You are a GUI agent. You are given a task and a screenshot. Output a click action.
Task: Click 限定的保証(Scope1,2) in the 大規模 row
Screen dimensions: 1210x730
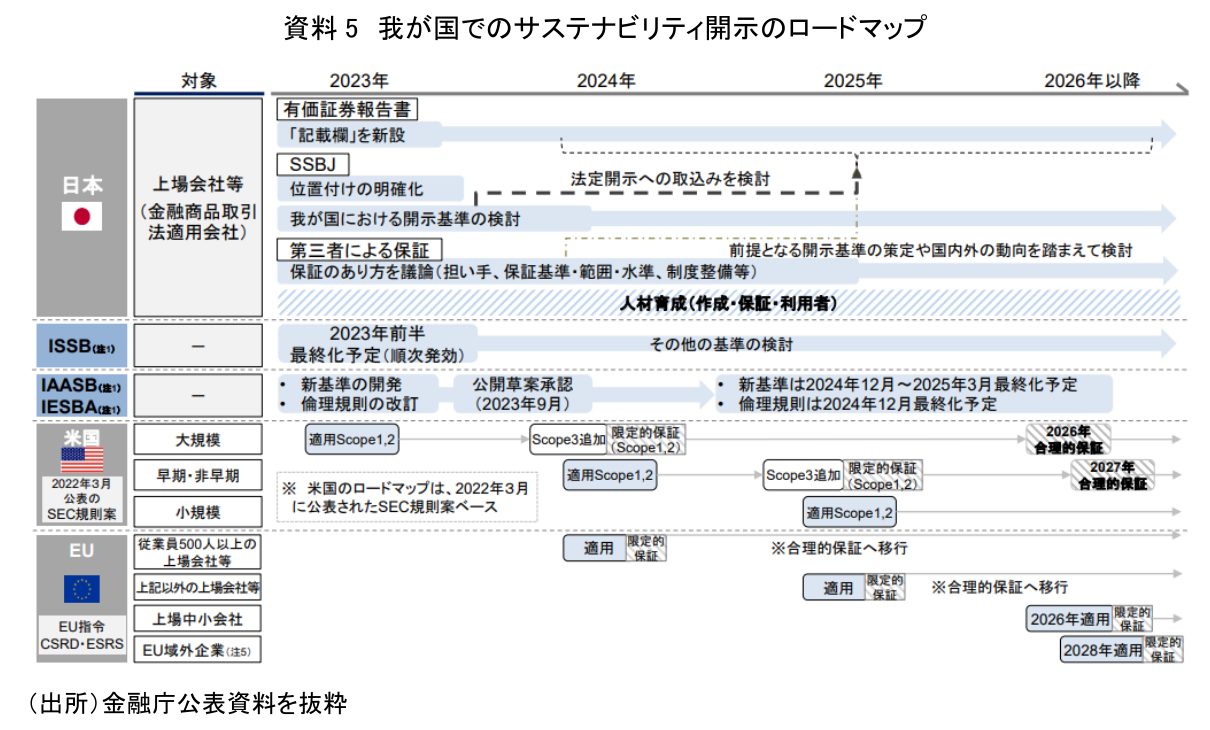coord(646,440)
